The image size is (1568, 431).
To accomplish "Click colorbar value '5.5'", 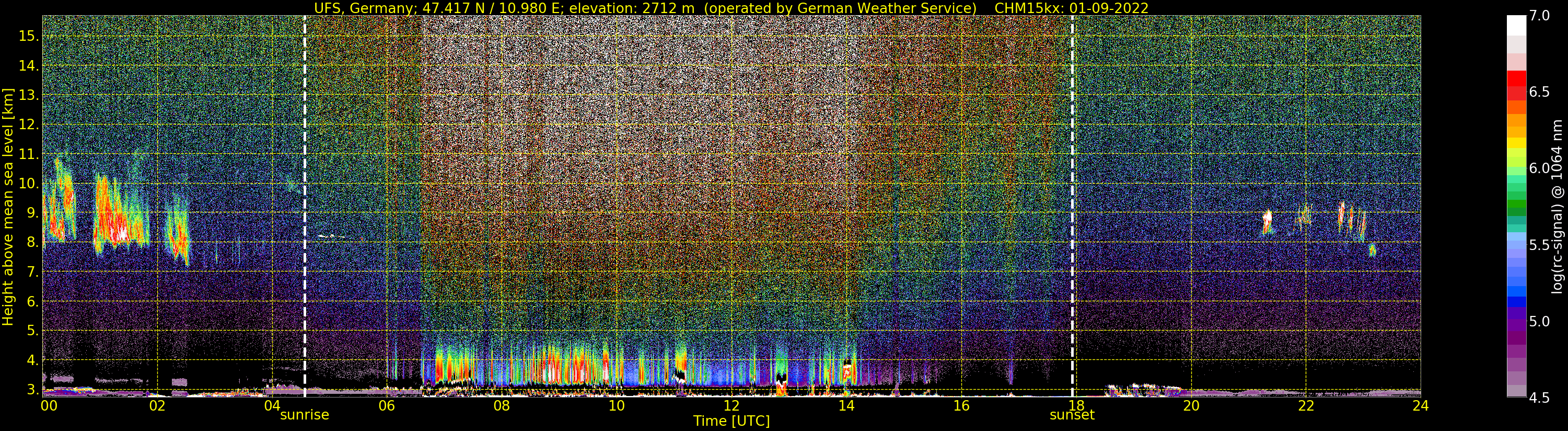I will 1539,245.
